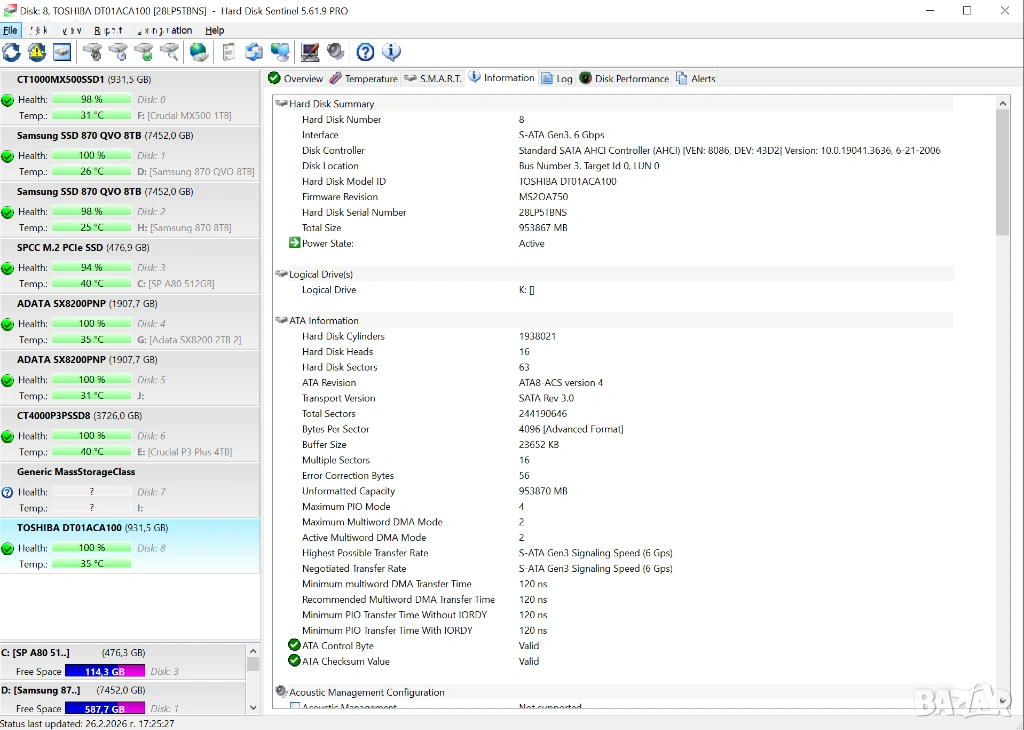The width and height of the screenshot is (1024, 730).
Task: Open the Disk Performance tab
Action: coord(624,78)
